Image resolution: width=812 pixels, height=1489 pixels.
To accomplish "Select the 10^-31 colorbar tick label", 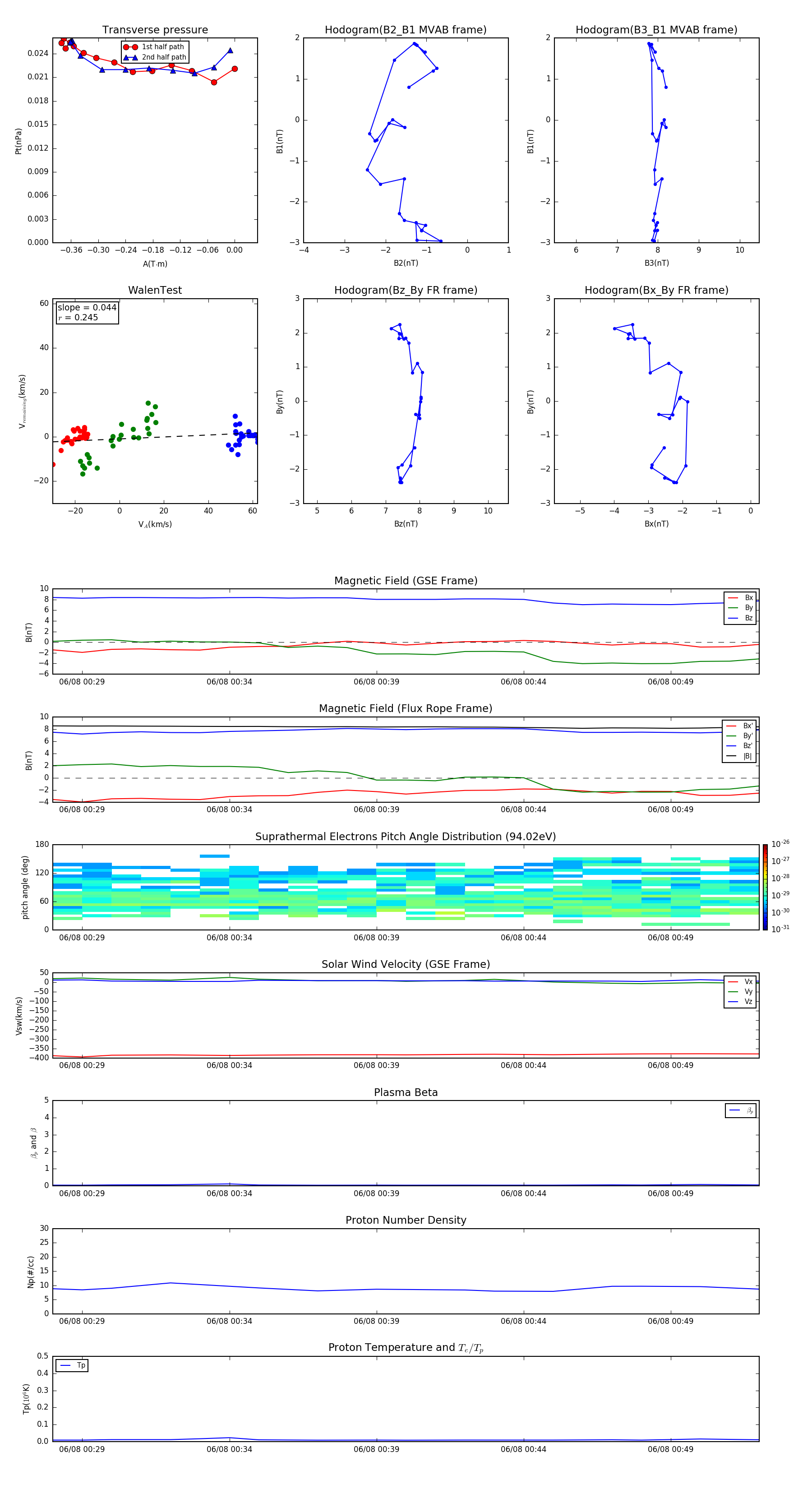I will click(780, 929).
